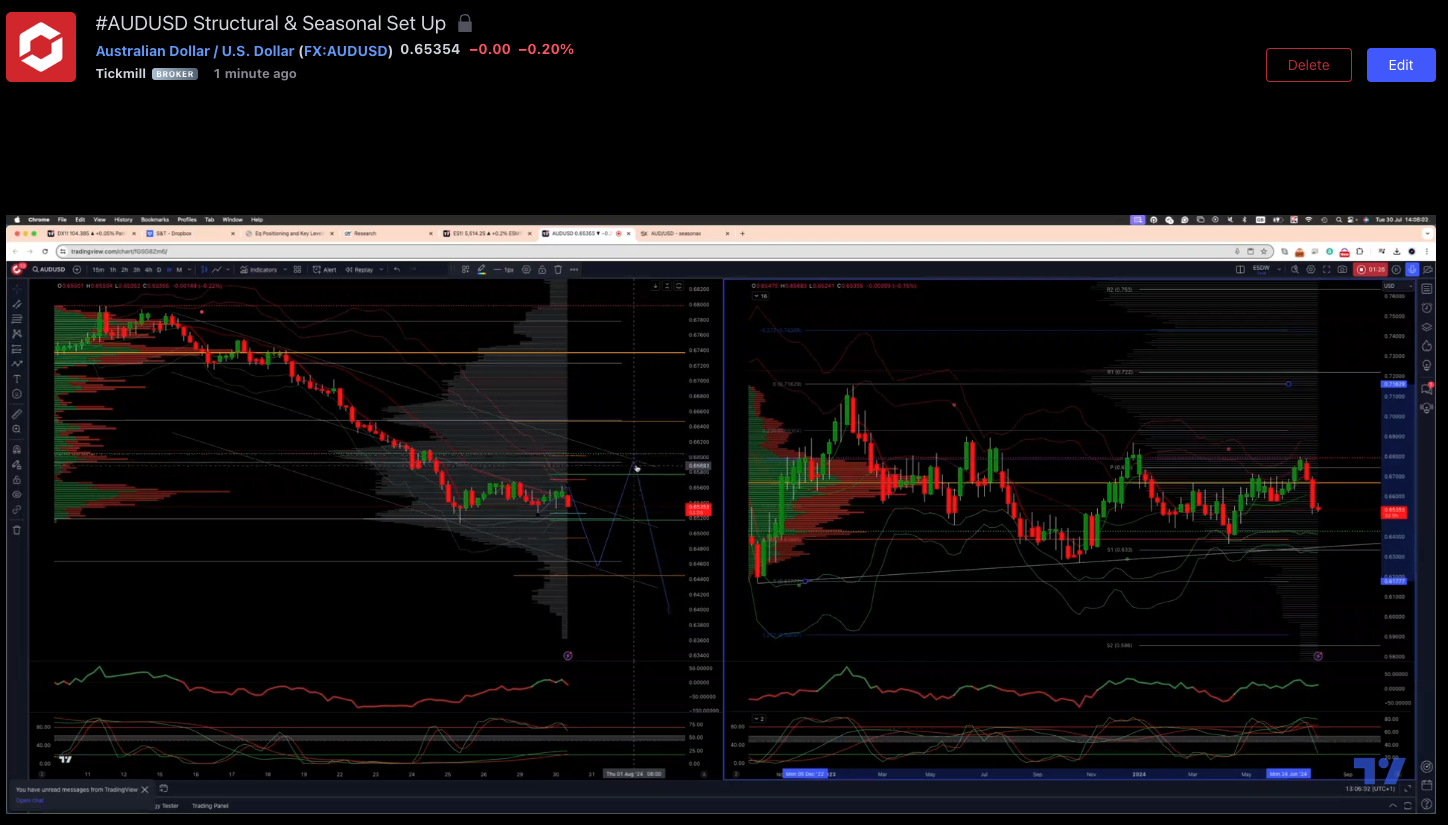Open chart settings gear in top right toolbar

(1311, 269)
